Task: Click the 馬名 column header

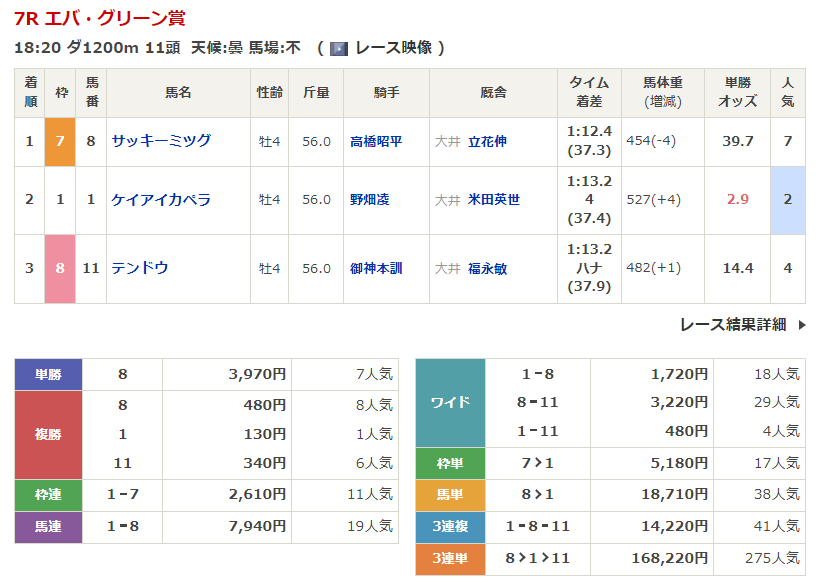Action: (178, 93)
